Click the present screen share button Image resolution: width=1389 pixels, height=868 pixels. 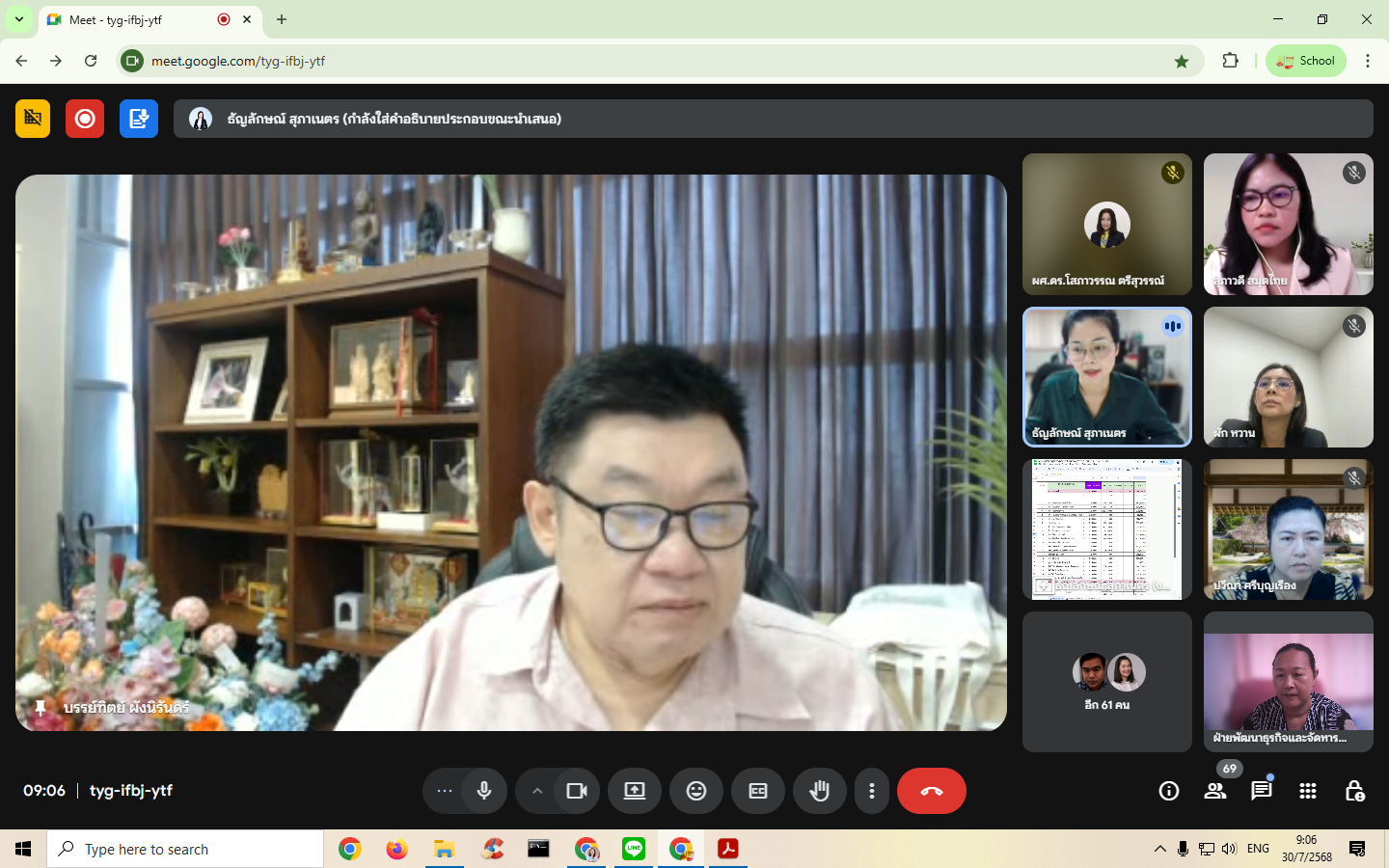[x=635, y=791]
